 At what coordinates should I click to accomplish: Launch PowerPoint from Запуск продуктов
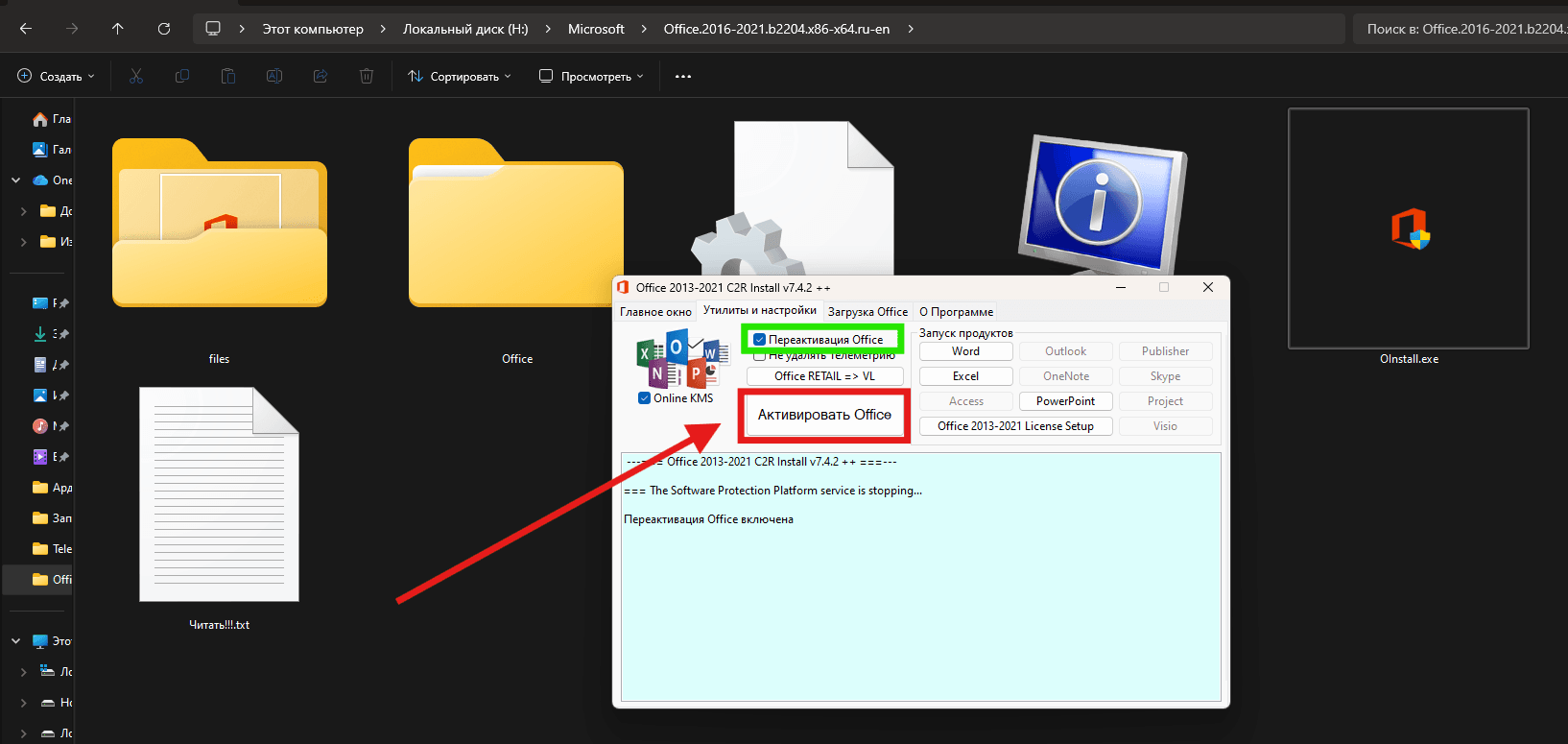click(1065, 401)
